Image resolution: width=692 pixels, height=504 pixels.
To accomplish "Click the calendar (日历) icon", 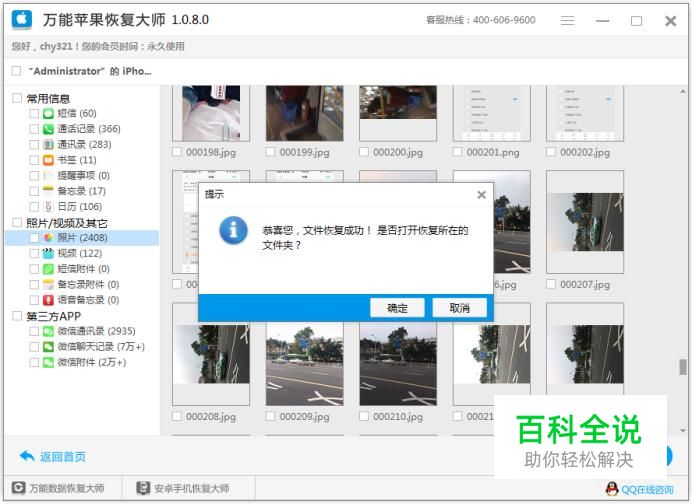I will (48, 207).
